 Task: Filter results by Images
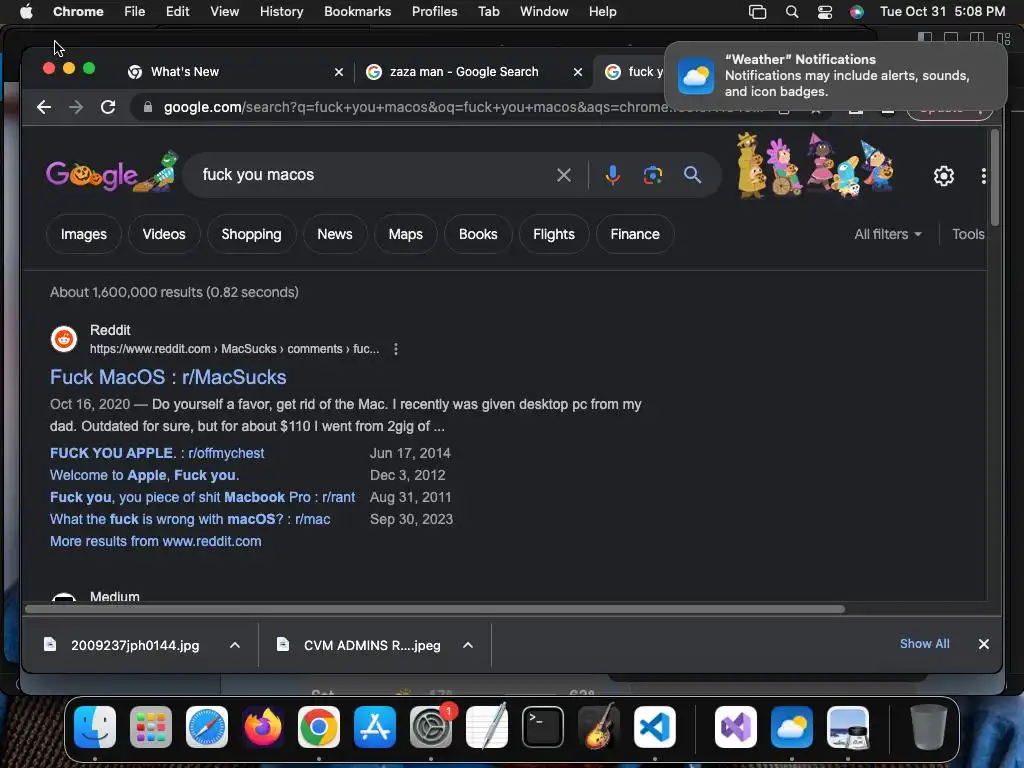(84, 234)
